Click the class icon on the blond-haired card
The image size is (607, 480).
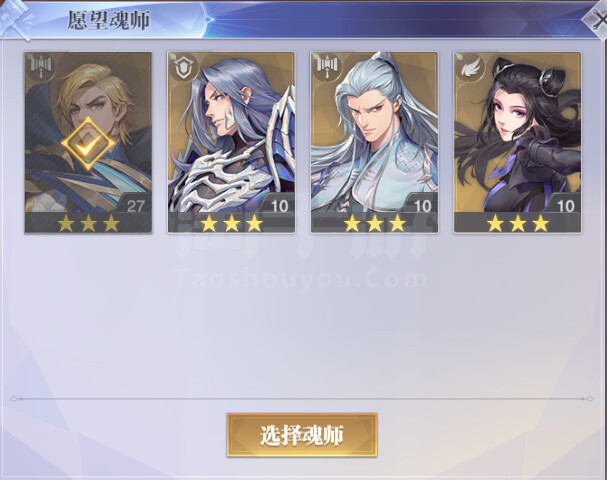[x=41, y=66]
